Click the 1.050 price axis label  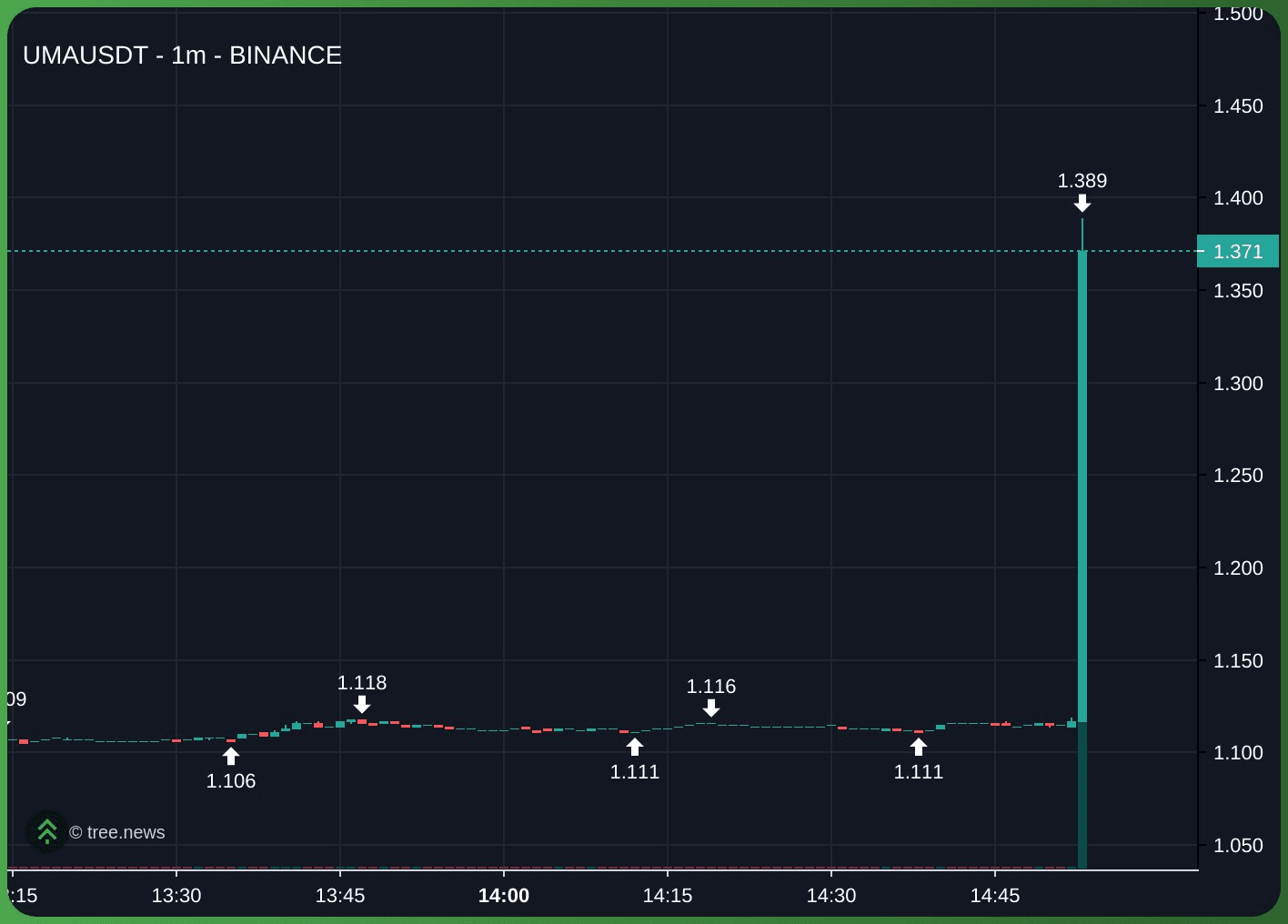[x=1238, y=846]
